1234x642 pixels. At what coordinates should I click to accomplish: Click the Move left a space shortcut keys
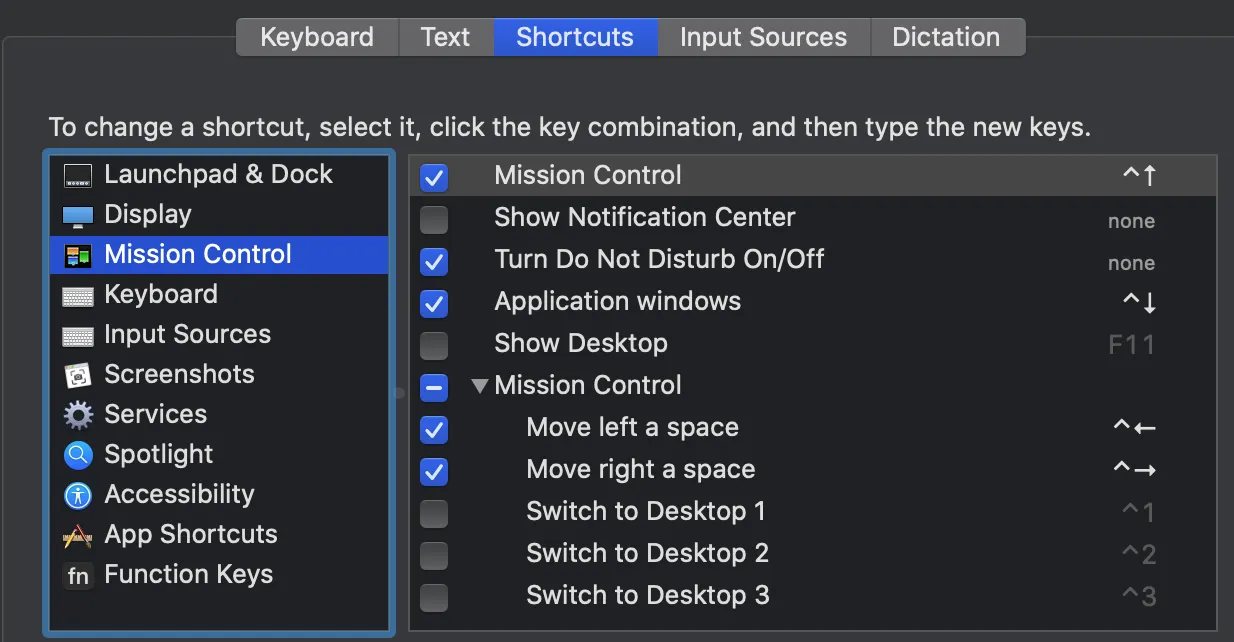pyautogui.click(x=1134, y=428)
